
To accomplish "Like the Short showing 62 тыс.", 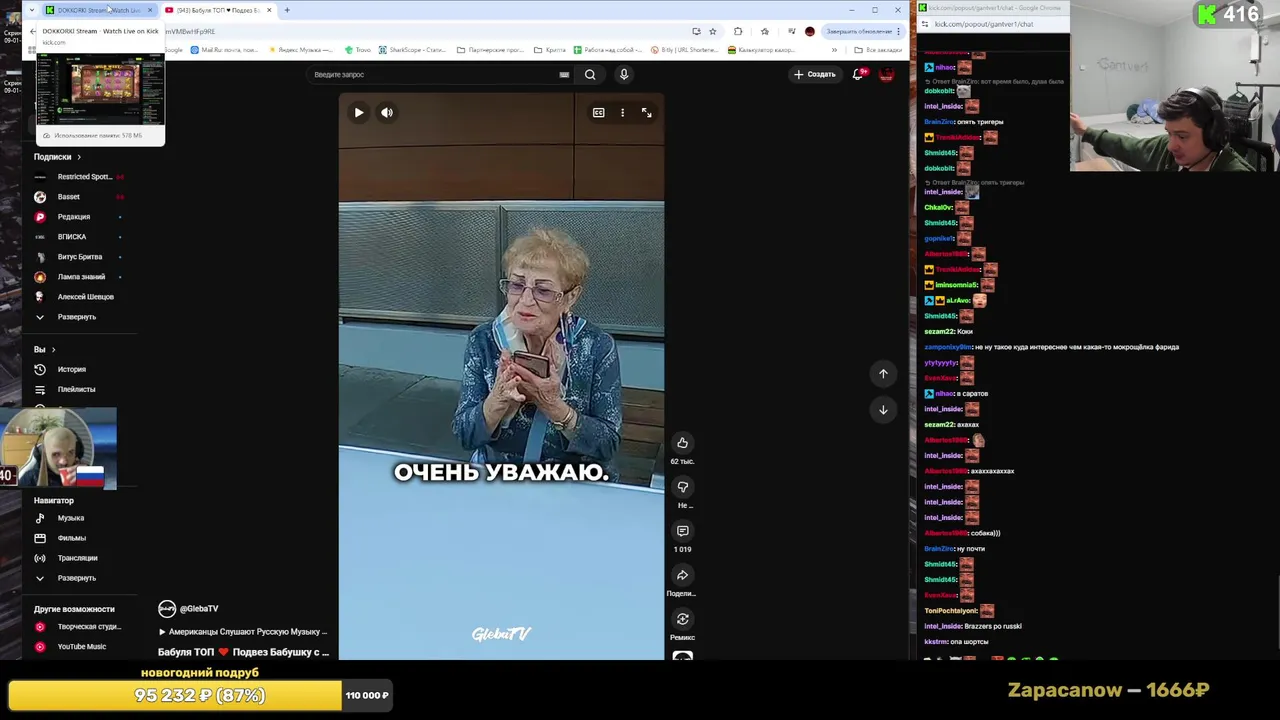I will (682, 443).
